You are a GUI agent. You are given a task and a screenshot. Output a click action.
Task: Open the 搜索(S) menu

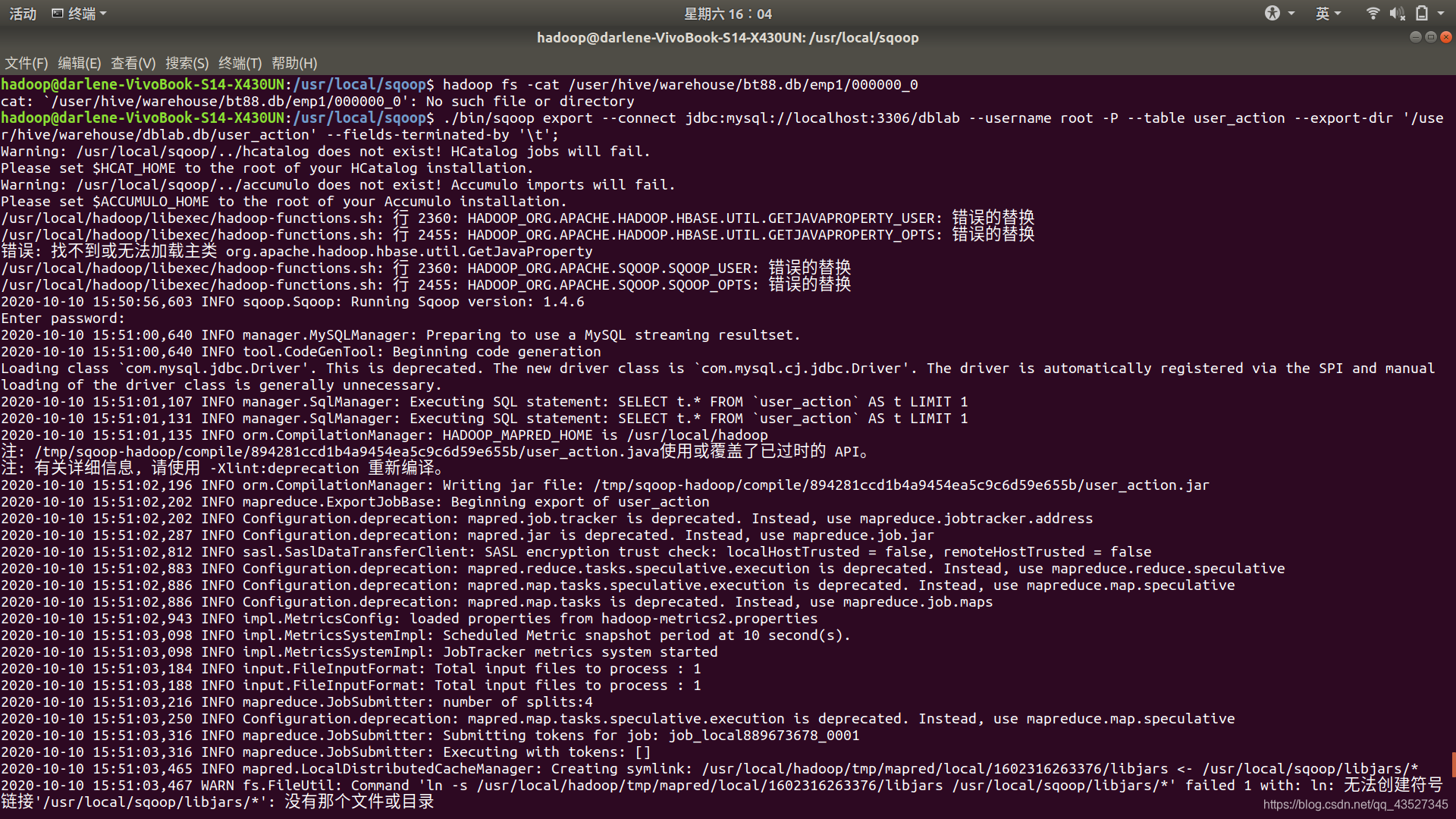pyautogui.click(x=187, y=63)
